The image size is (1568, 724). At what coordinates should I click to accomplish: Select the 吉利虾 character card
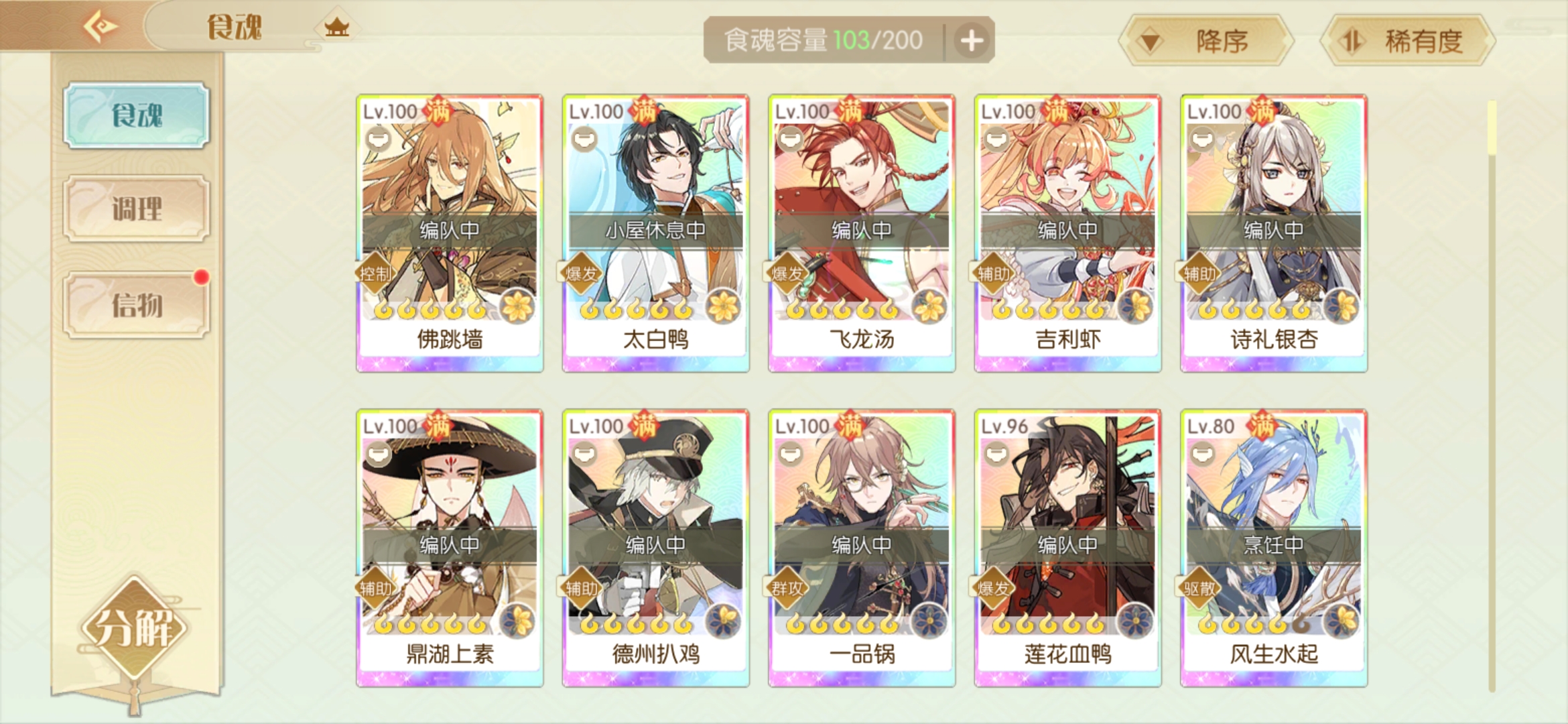[x=1067, y=233]
